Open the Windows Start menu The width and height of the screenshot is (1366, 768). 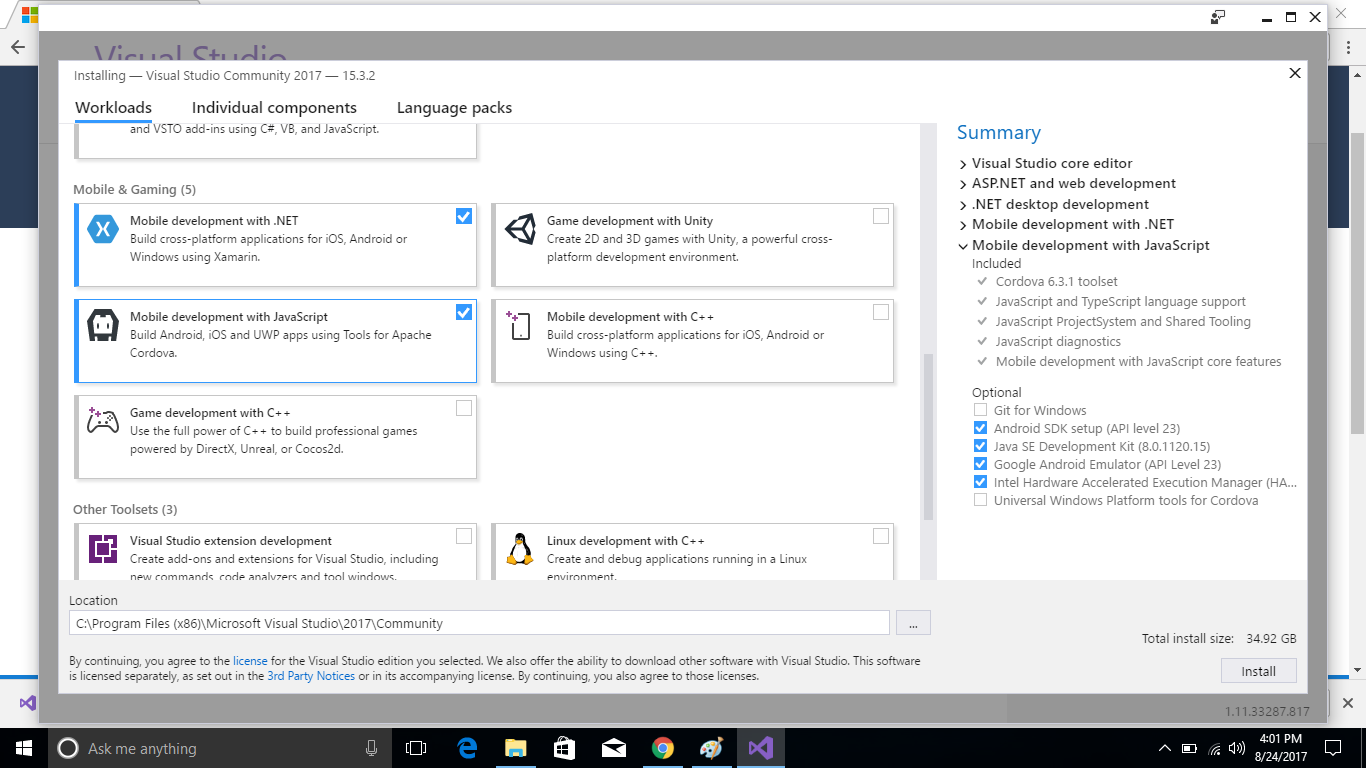(24, 748)
